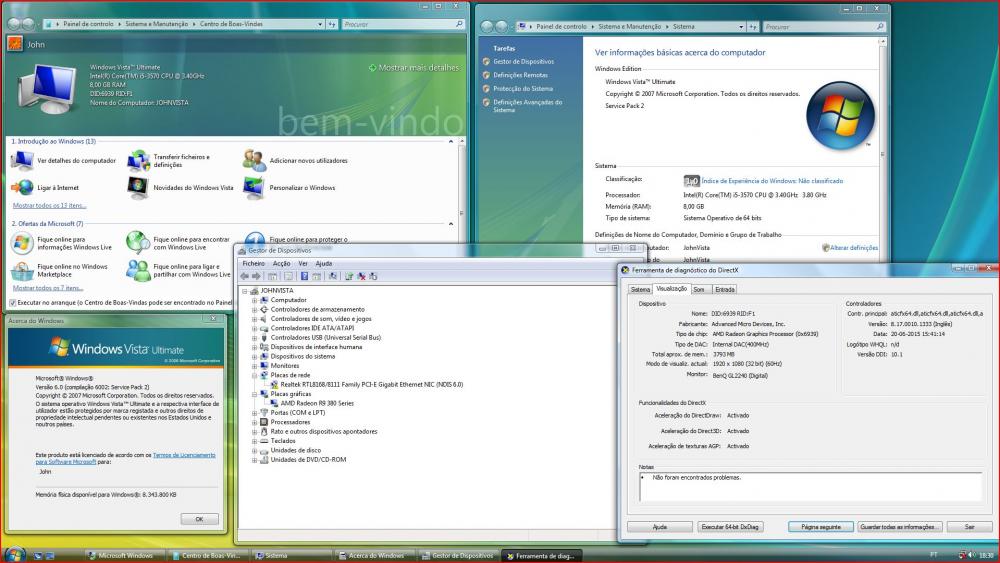Open Fique online no Windows Marketplace icon
1000x563 pixels.
[x=22, y=270]
